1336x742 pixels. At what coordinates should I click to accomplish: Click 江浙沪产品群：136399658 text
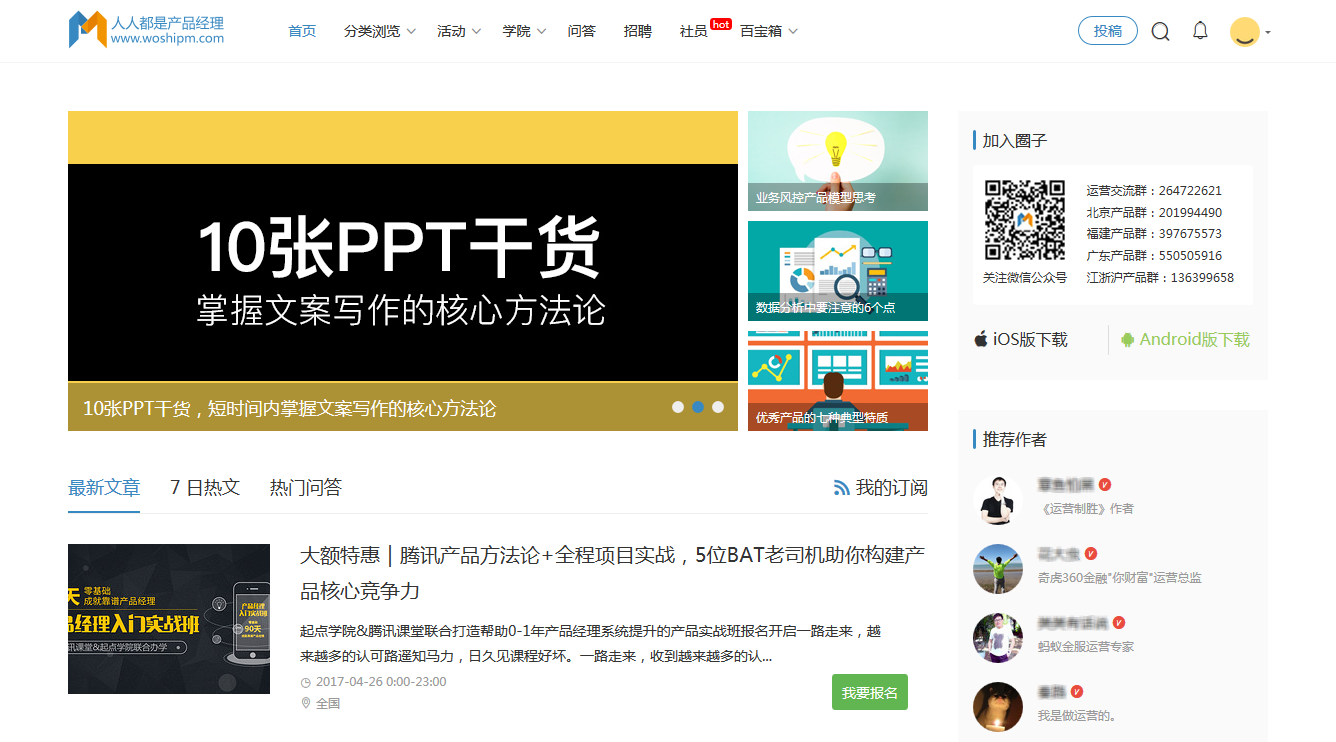(1160, 278)
